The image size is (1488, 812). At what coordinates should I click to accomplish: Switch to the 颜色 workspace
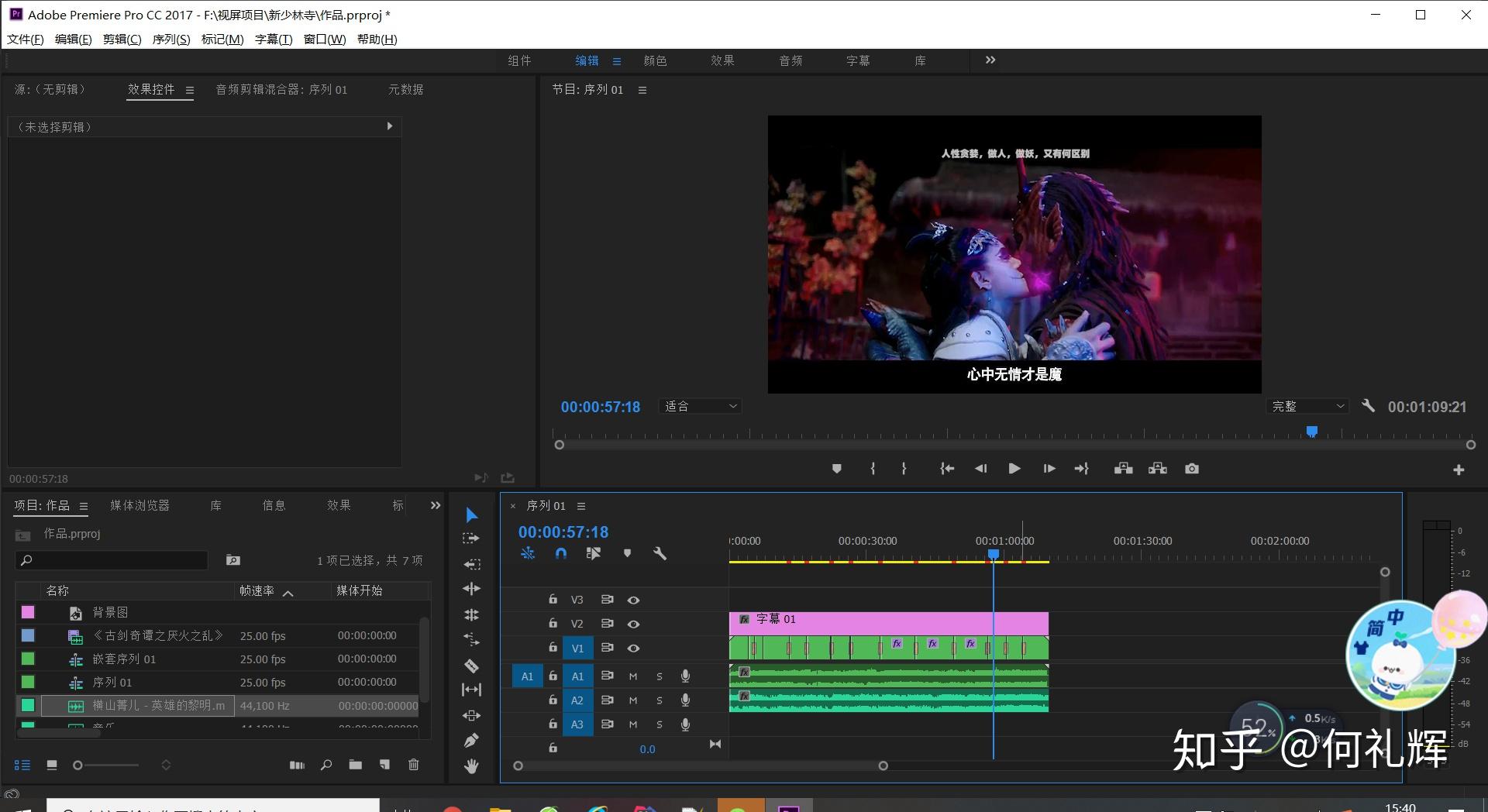pyautogui.click(x=655, y=60)
